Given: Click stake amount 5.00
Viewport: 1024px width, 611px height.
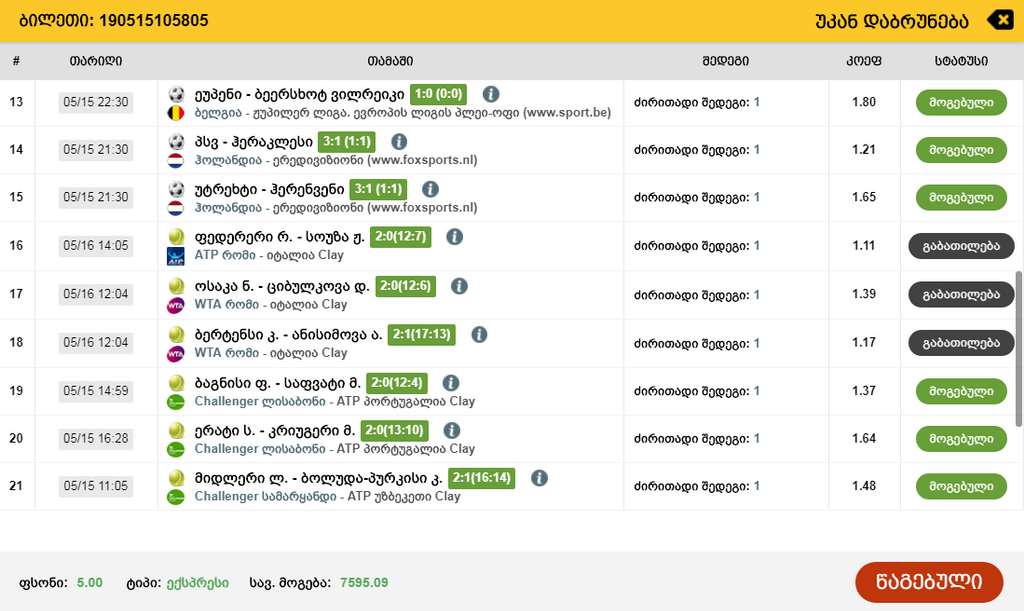Looking at the screenshot, I should tap(89, 582).
